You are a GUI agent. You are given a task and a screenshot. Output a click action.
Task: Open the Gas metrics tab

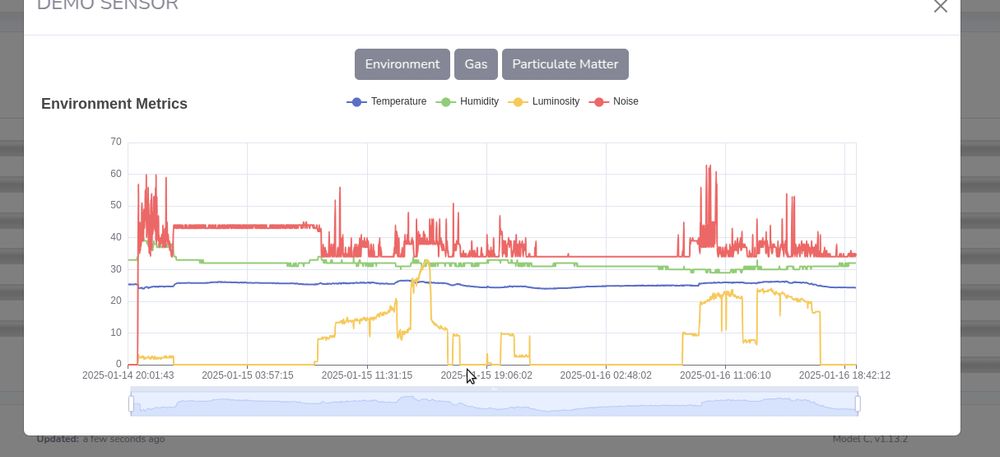(x=476, y=64)
